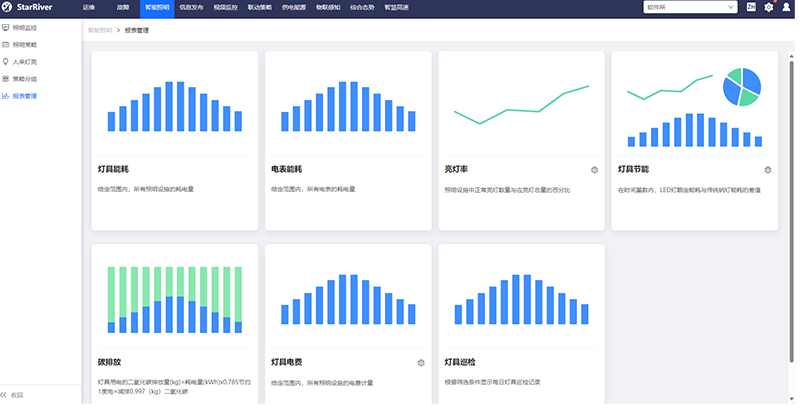Viewport: 800px width, 409px height.
Task: Open 照明策略 in the sidebar
Action: point(24,45)
